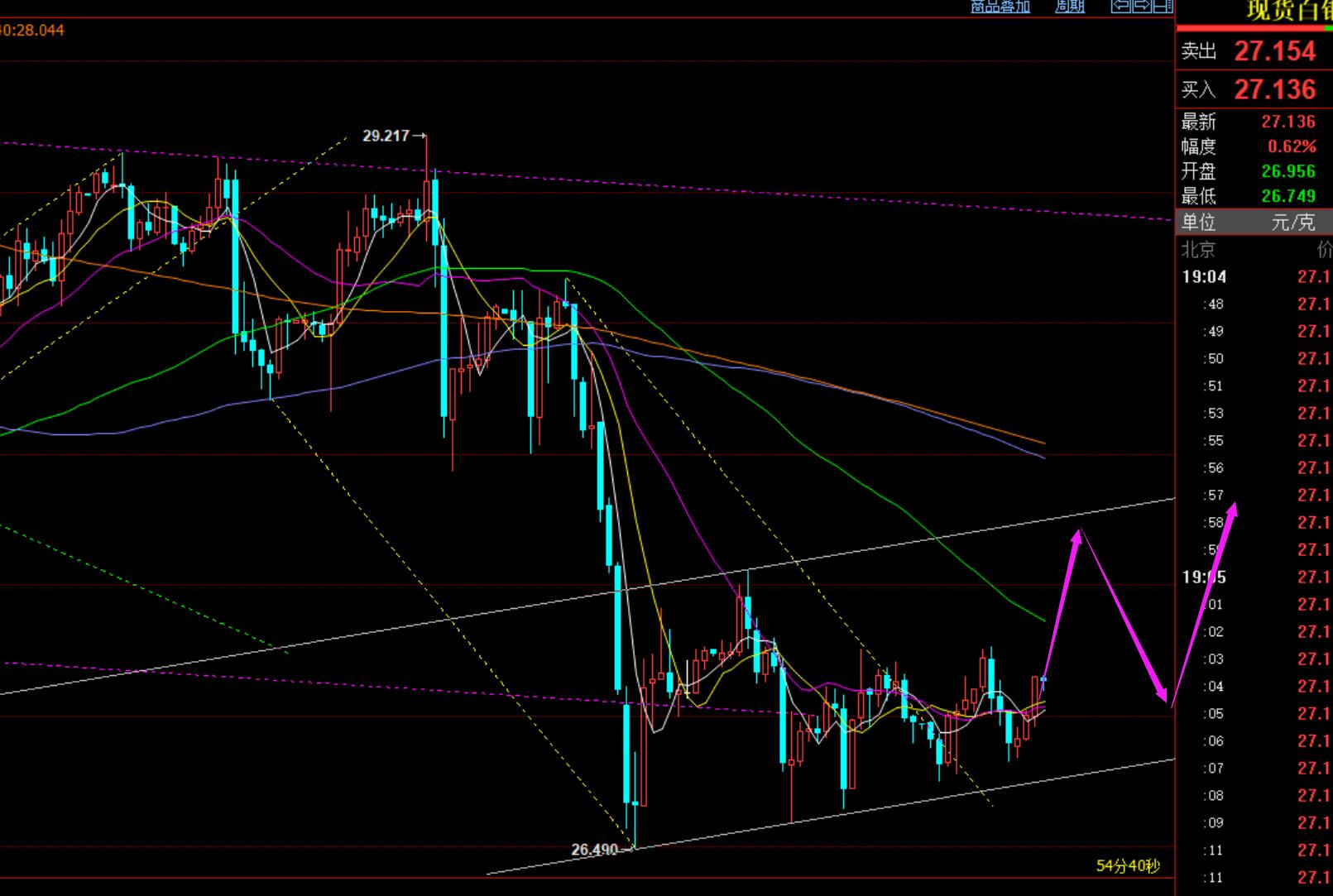
Task: Click the 卖出 price 27.154
Action: [1275, 51]
